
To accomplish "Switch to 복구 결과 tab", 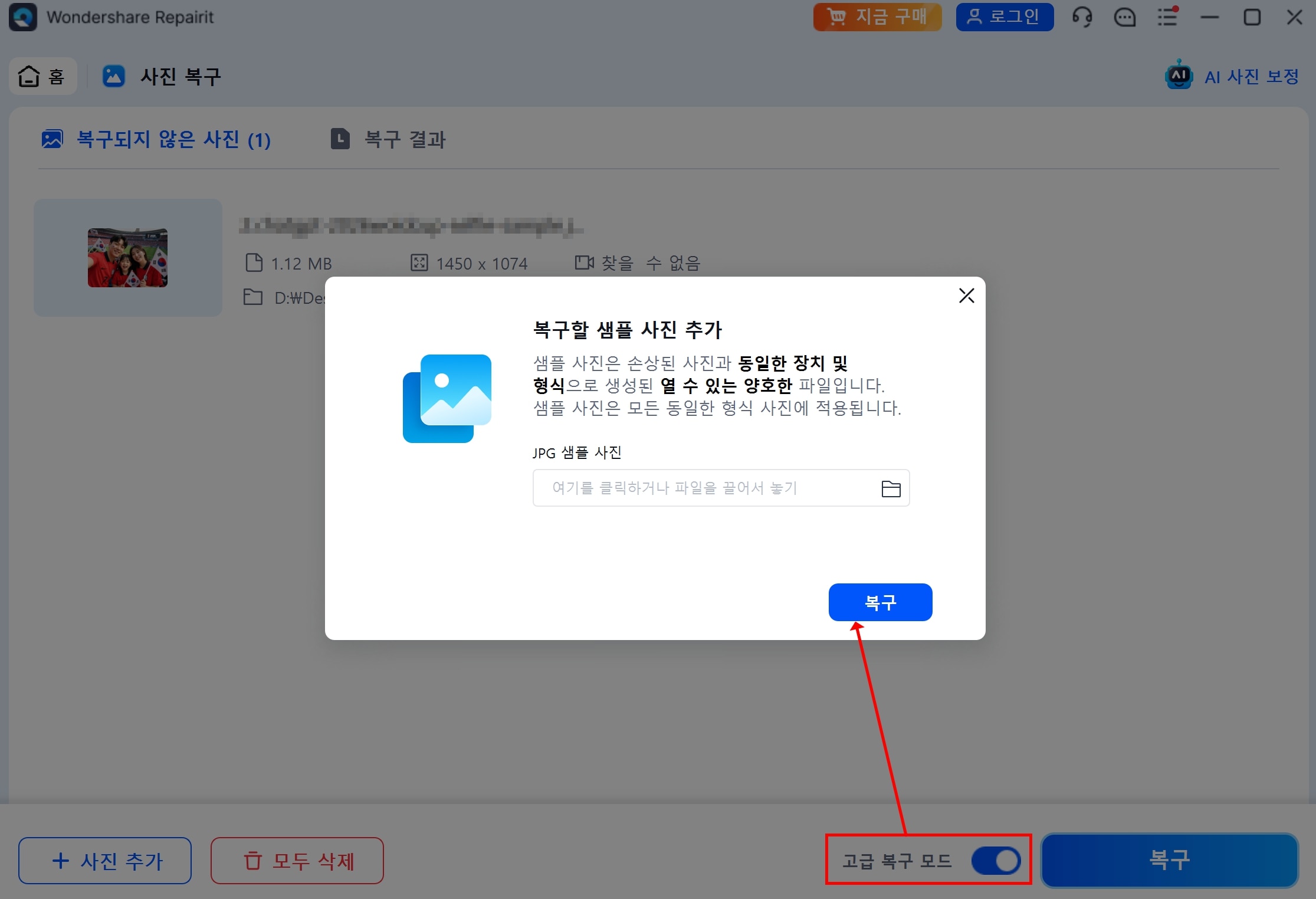I will 388,140.
